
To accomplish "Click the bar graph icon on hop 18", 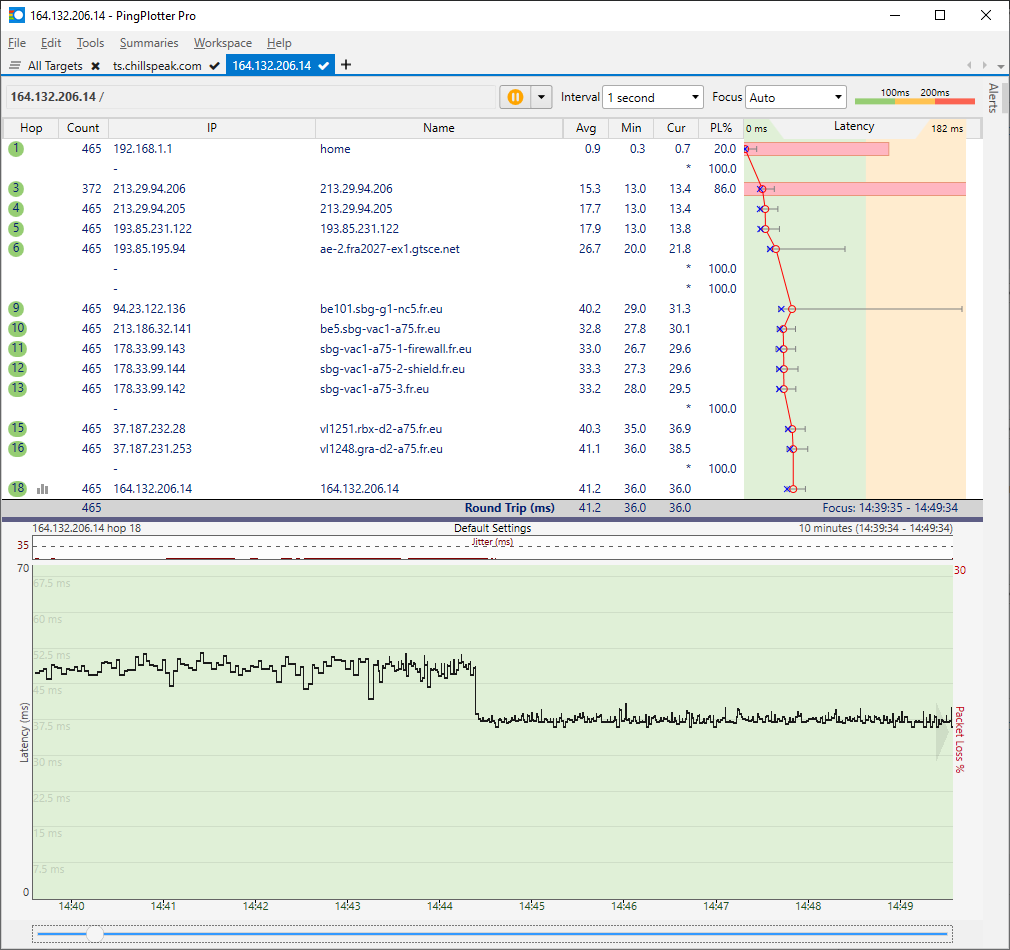I will [x=43, y=489].
